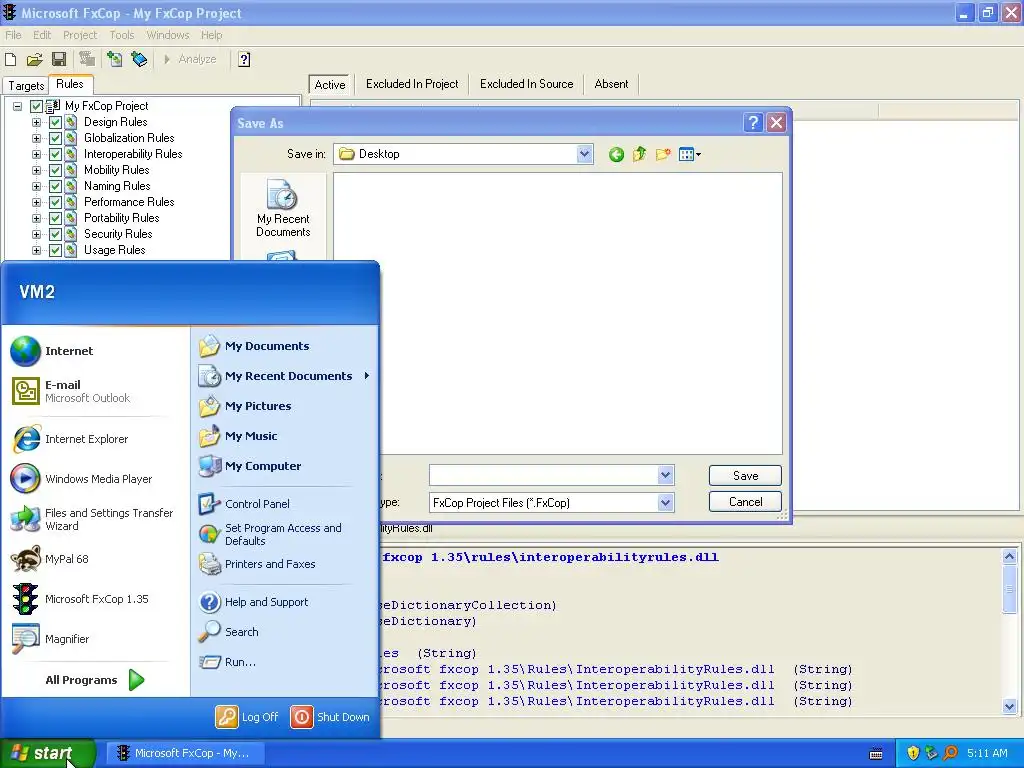Viewport: 1024px width, 768px height.
Task: Open All Programs
Action: click(95, 680)
